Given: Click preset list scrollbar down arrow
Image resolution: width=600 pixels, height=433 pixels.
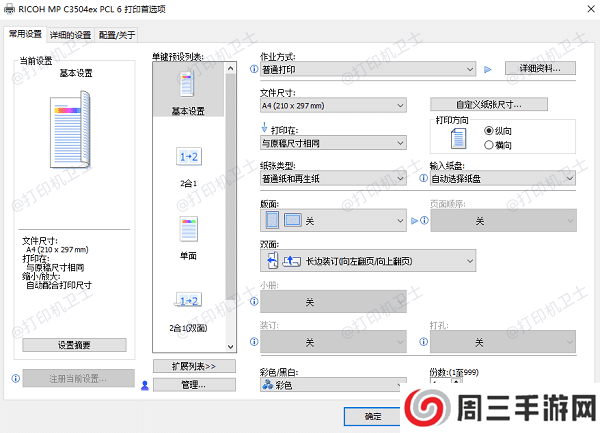Looking at the screenshot, I should click(230, 347).
